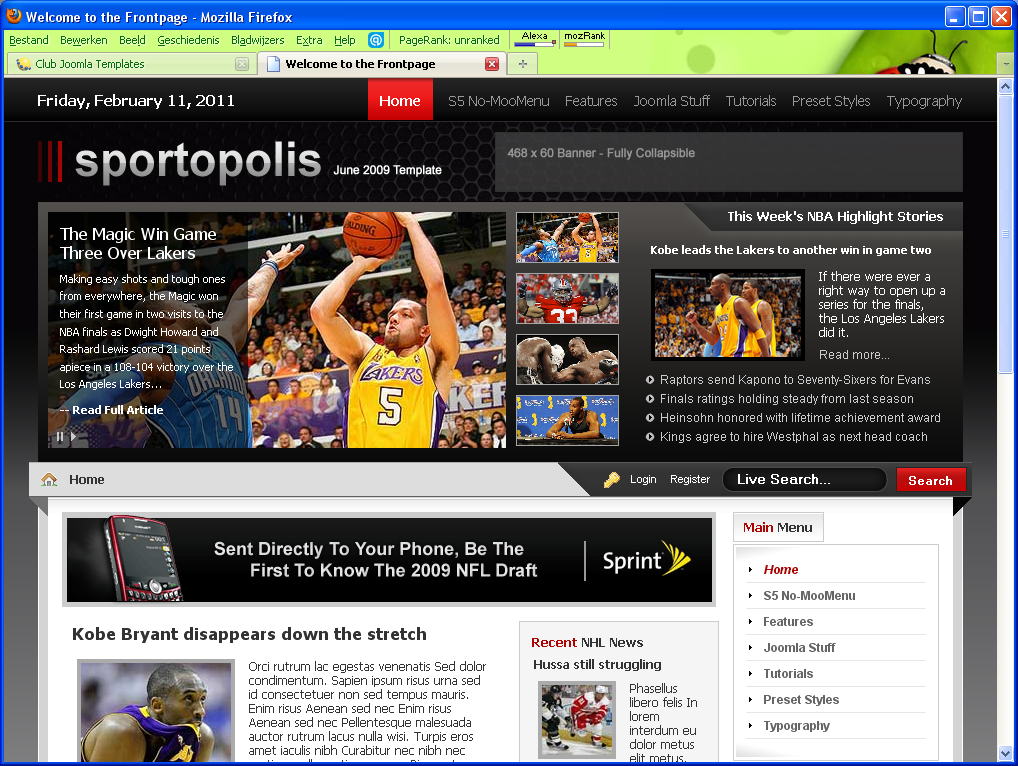Click the Alexa rank indicator

tap(535, 39)
